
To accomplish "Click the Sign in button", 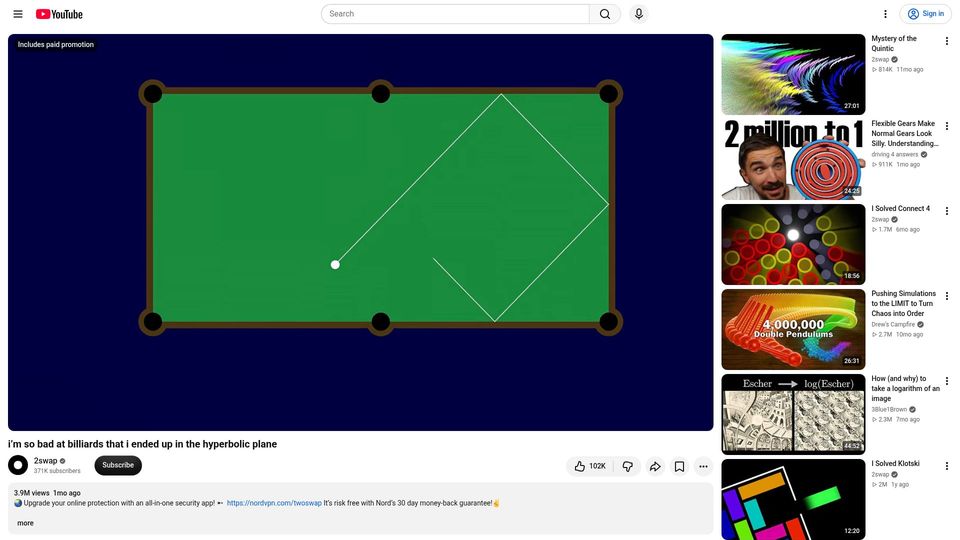I will click(926, 13).
